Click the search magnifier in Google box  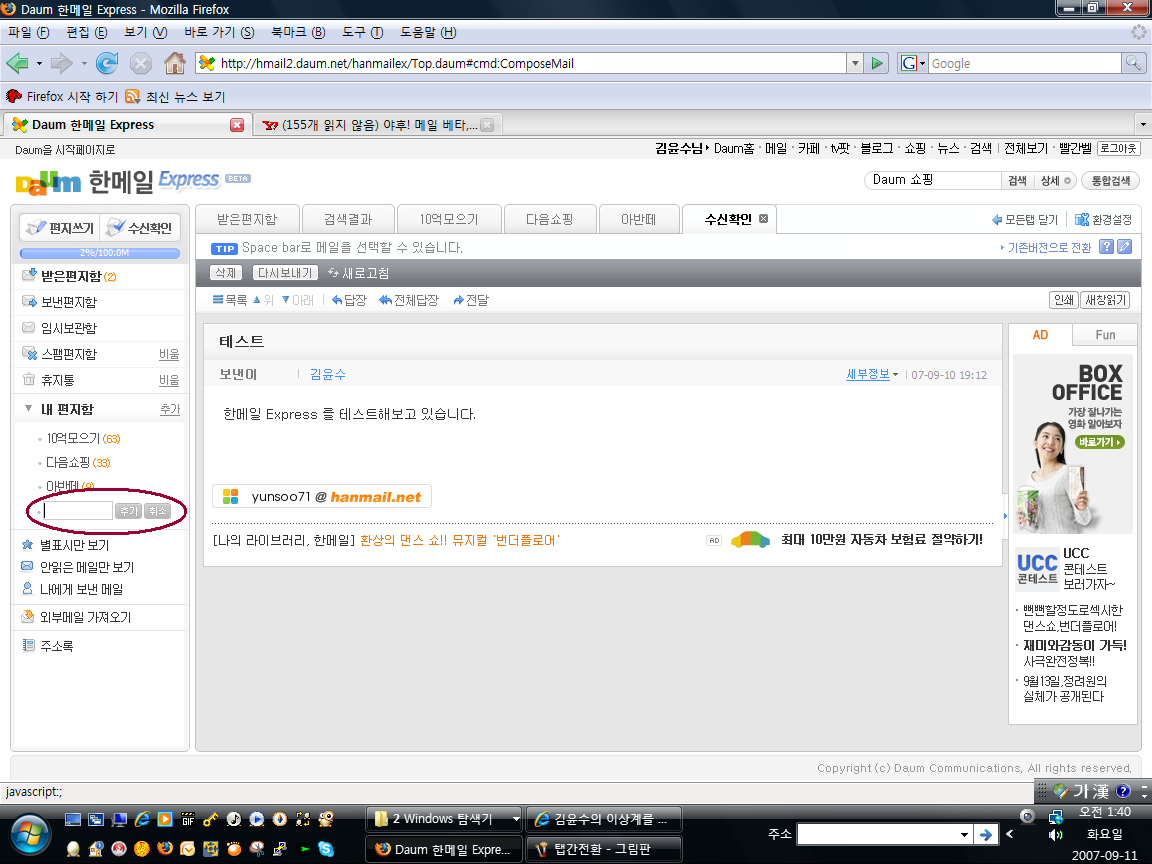1134,63
